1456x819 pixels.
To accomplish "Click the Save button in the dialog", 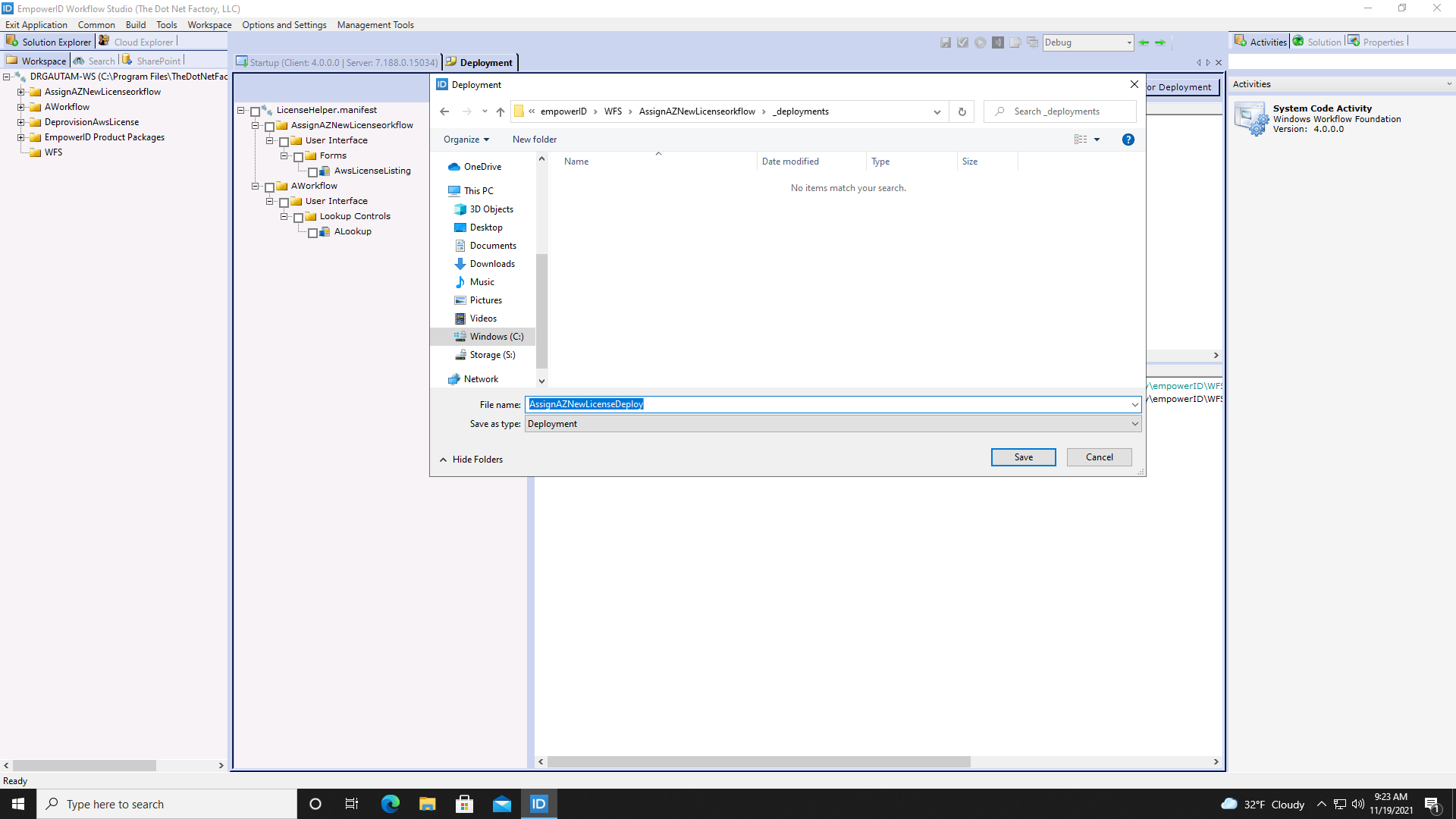I will (1023, 457).
